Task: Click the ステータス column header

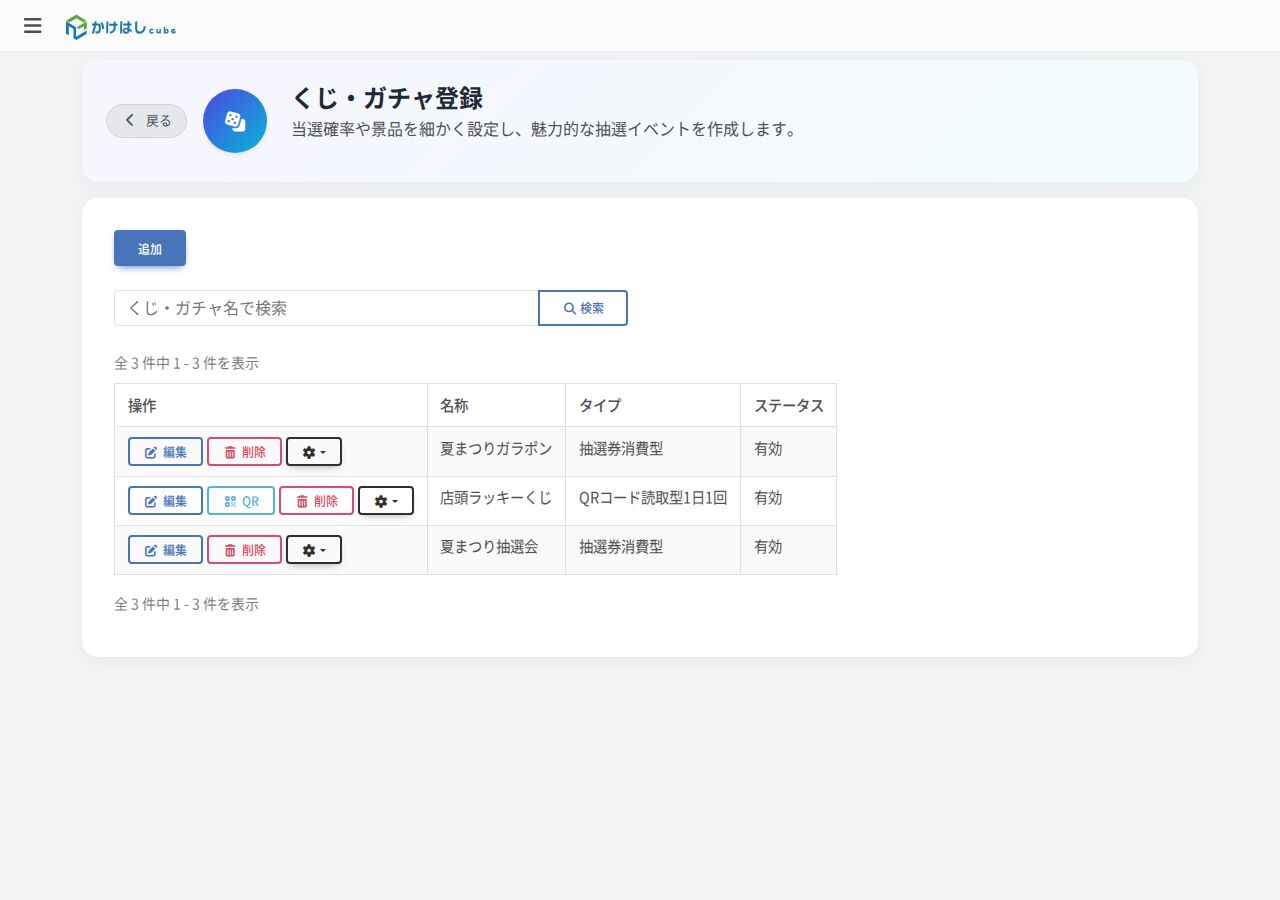Action: pos(788,405)
